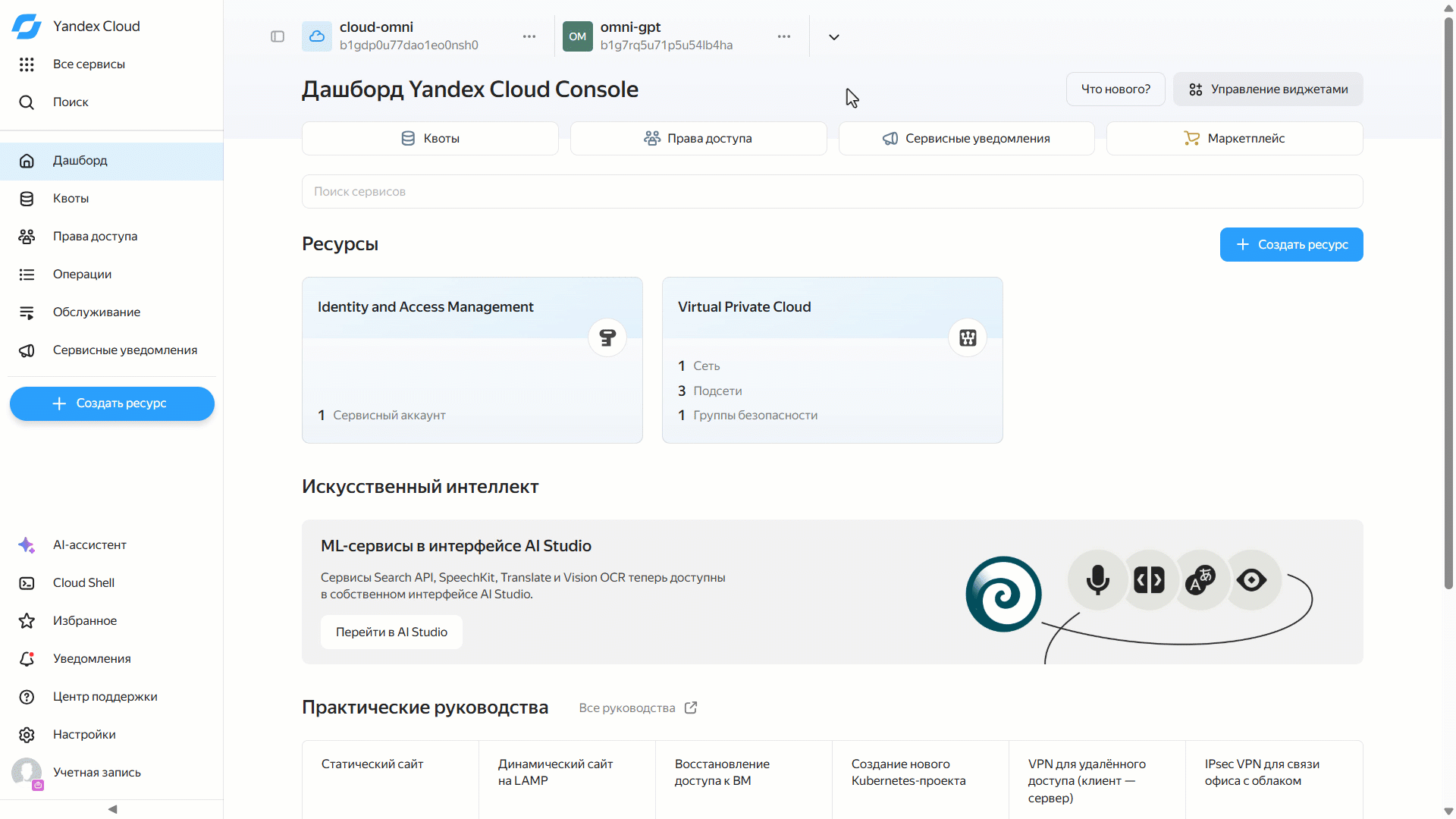The image size is (1456, 819).
Task: Toggle the sidebar panel icon near cloud-omni
Action: 278,36
